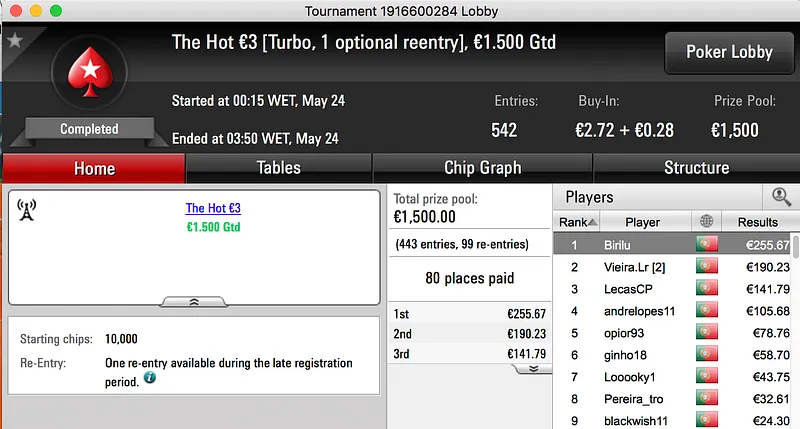This screenshot has width=800, height=429.
Task: Sort players by the Rank column
Action: pyautogui.click(x=578, y=222)
